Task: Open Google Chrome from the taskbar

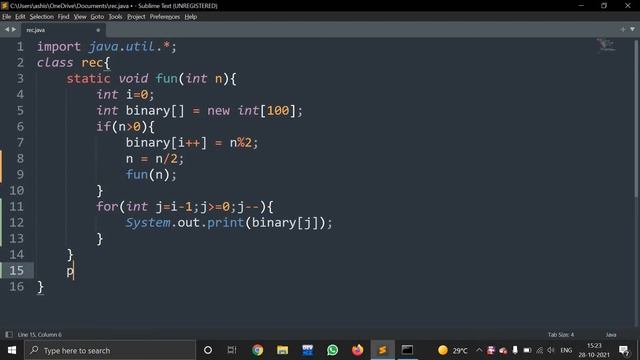Action: click(258, 350)
